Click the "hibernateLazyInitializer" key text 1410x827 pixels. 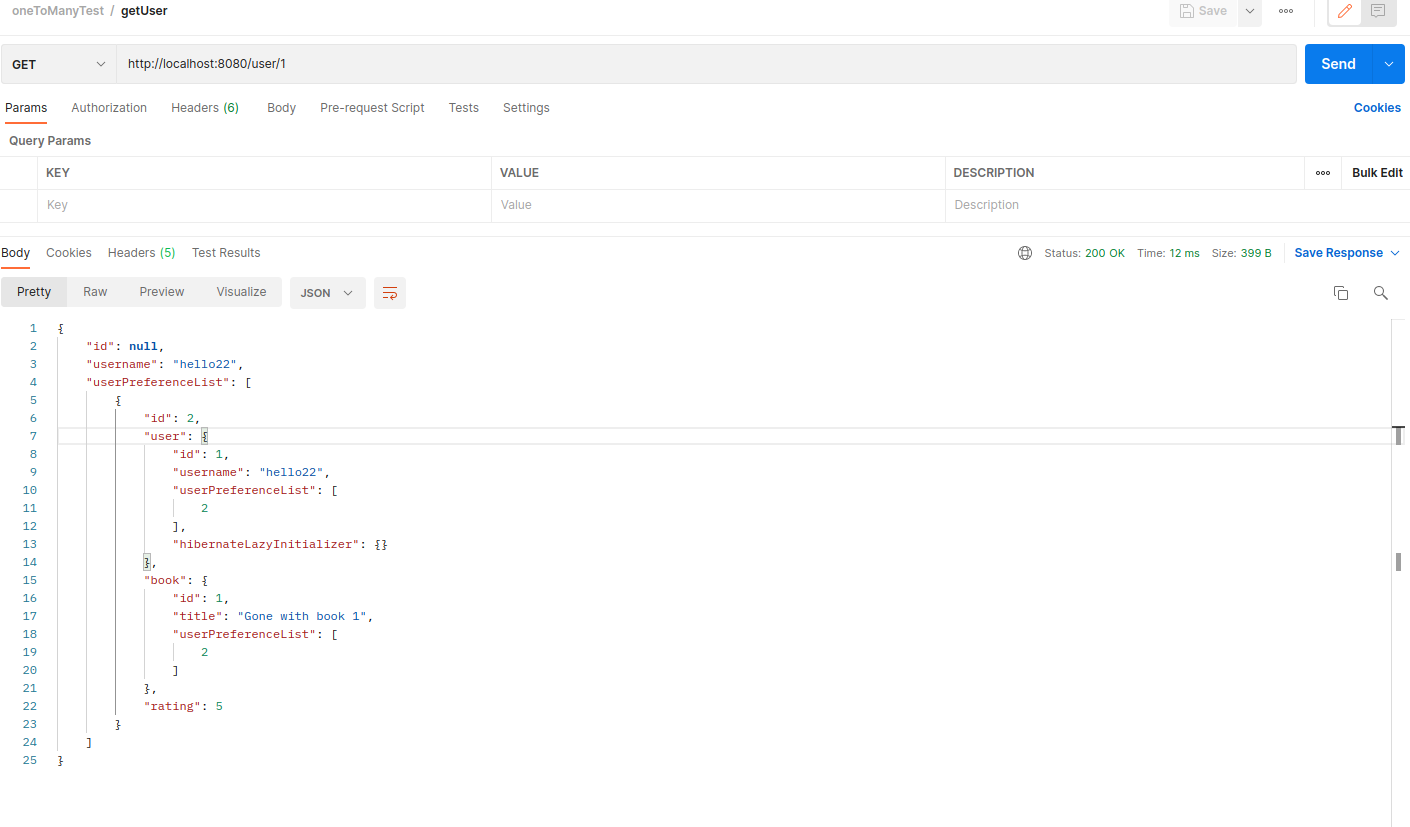(267, 544)
